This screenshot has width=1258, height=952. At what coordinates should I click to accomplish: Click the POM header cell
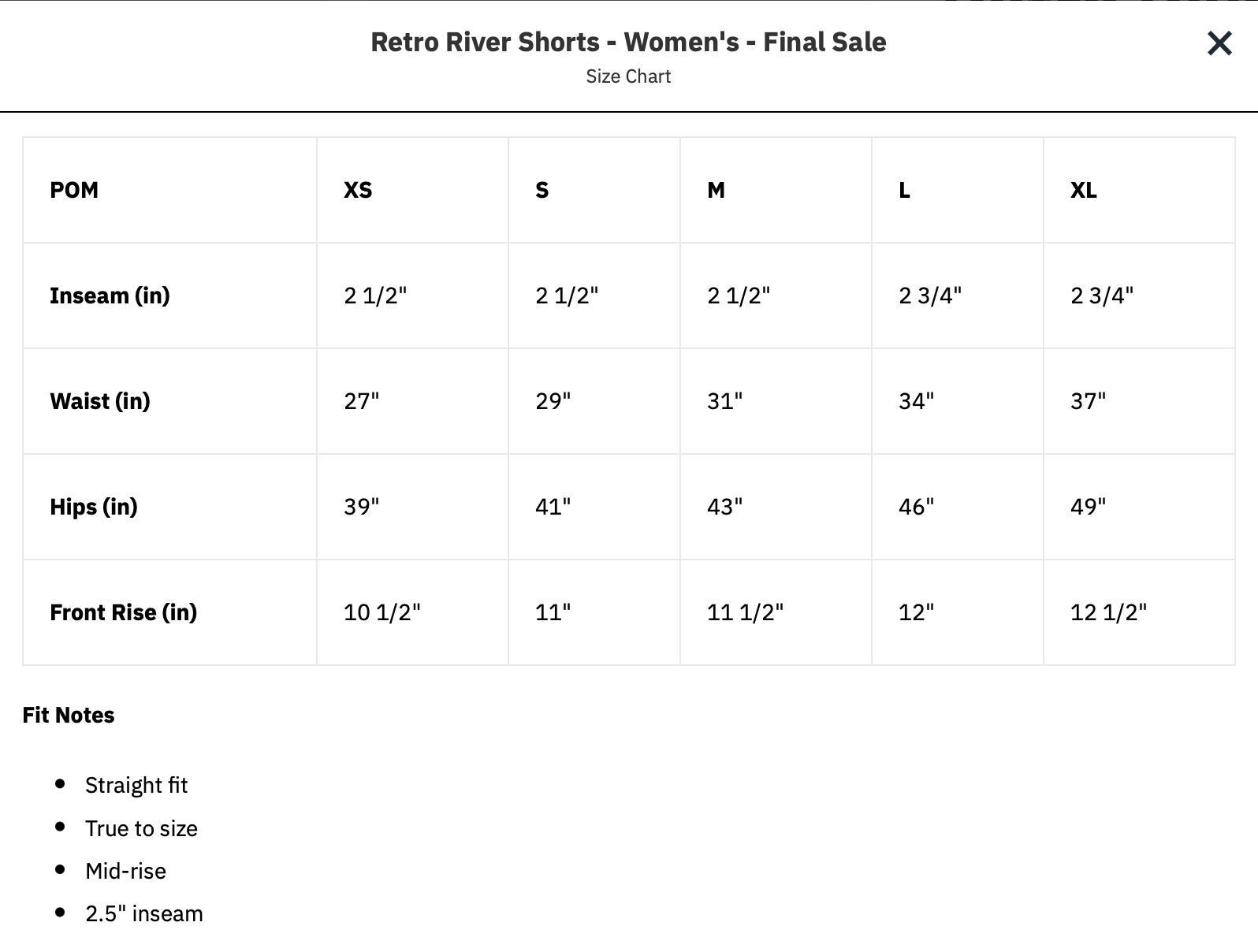point(74,190)
